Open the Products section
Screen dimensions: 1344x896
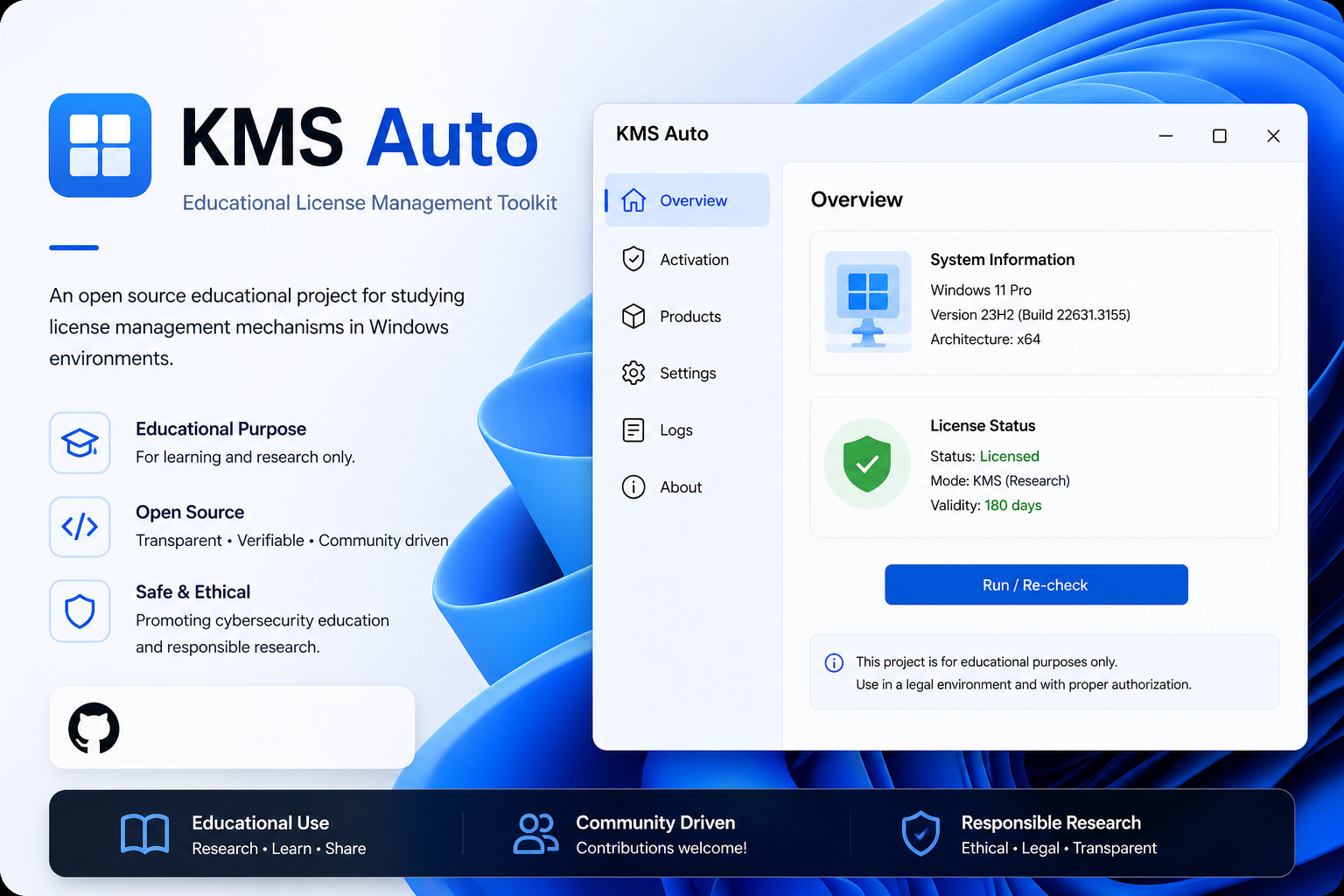click(x=687, y=316)
